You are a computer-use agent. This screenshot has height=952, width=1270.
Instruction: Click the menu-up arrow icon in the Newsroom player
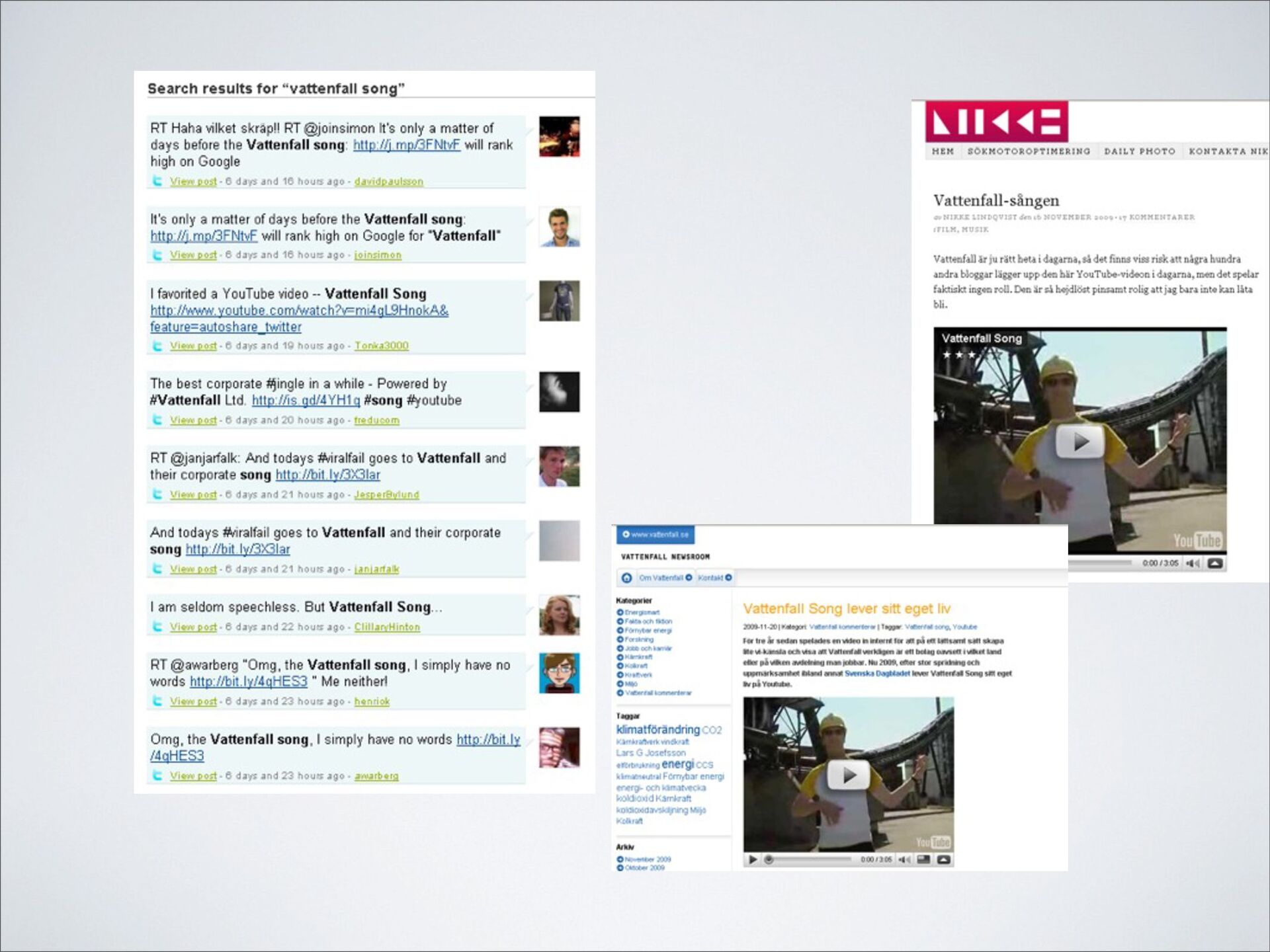click(x=944, y=859)
